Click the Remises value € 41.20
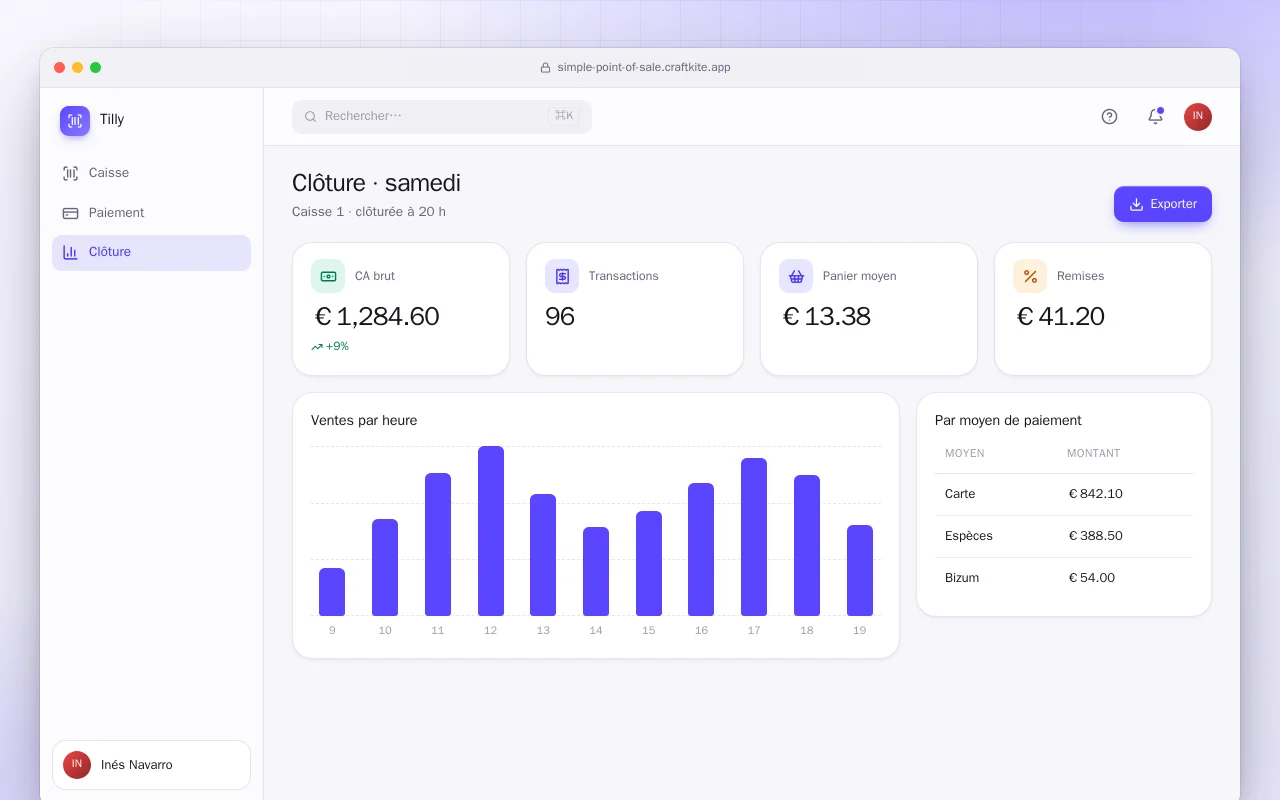The width and height of the screenshot is (1280, 800). (x=1060, y=317)
